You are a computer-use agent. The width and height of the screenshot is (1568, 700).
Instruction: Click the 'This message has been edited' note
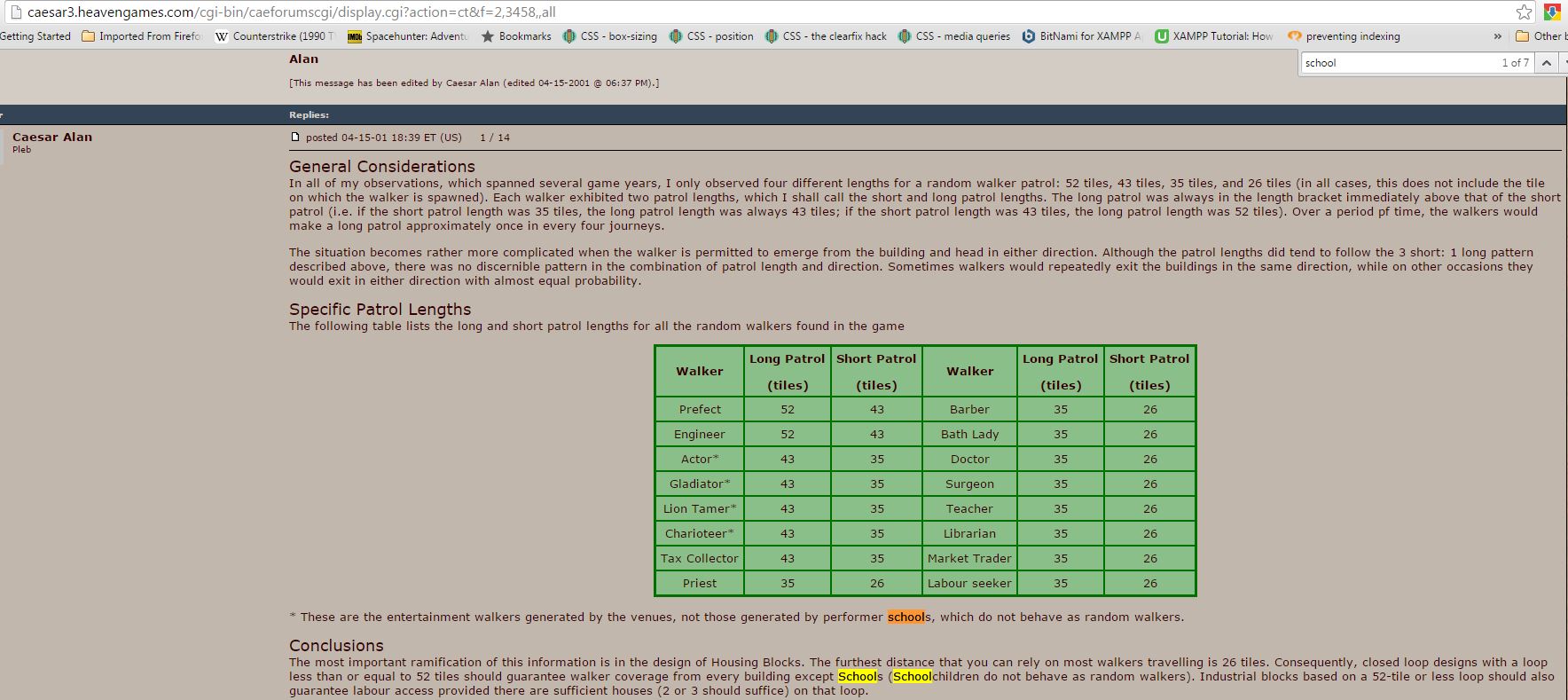click(x=474, y=83)
